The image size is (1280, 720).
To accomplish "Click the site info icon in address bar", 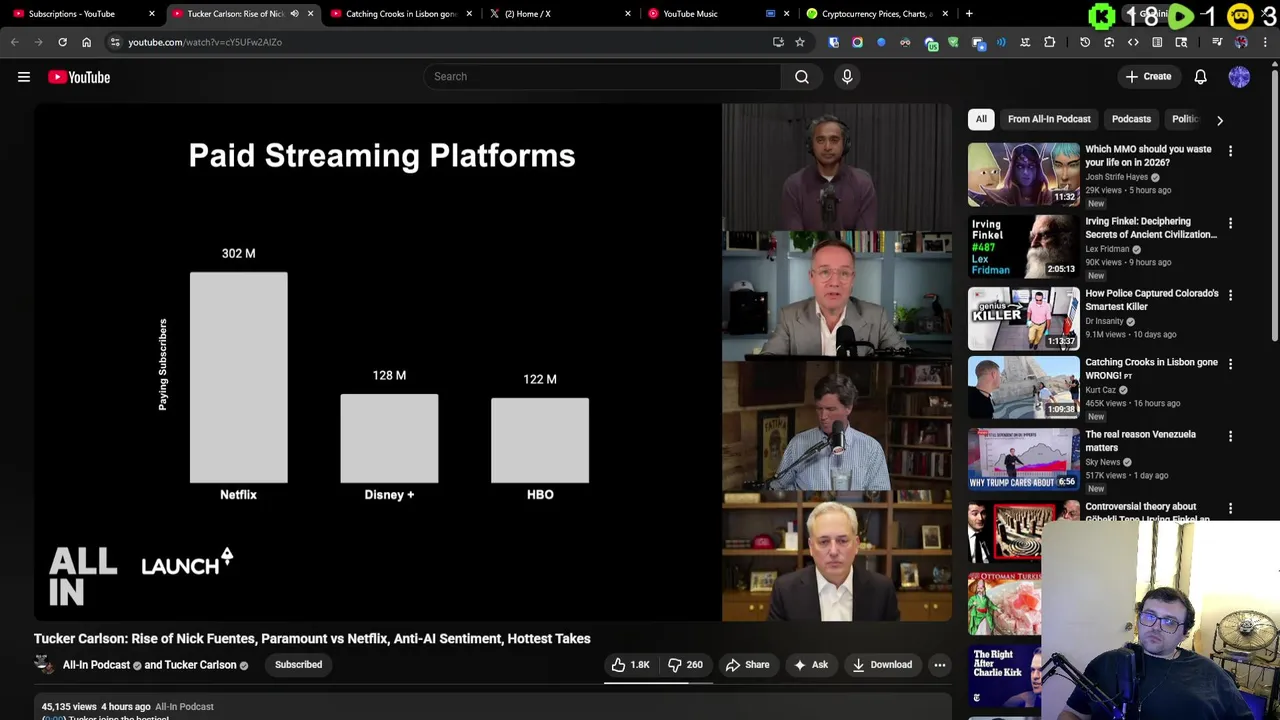I will [x=115, y=42].
